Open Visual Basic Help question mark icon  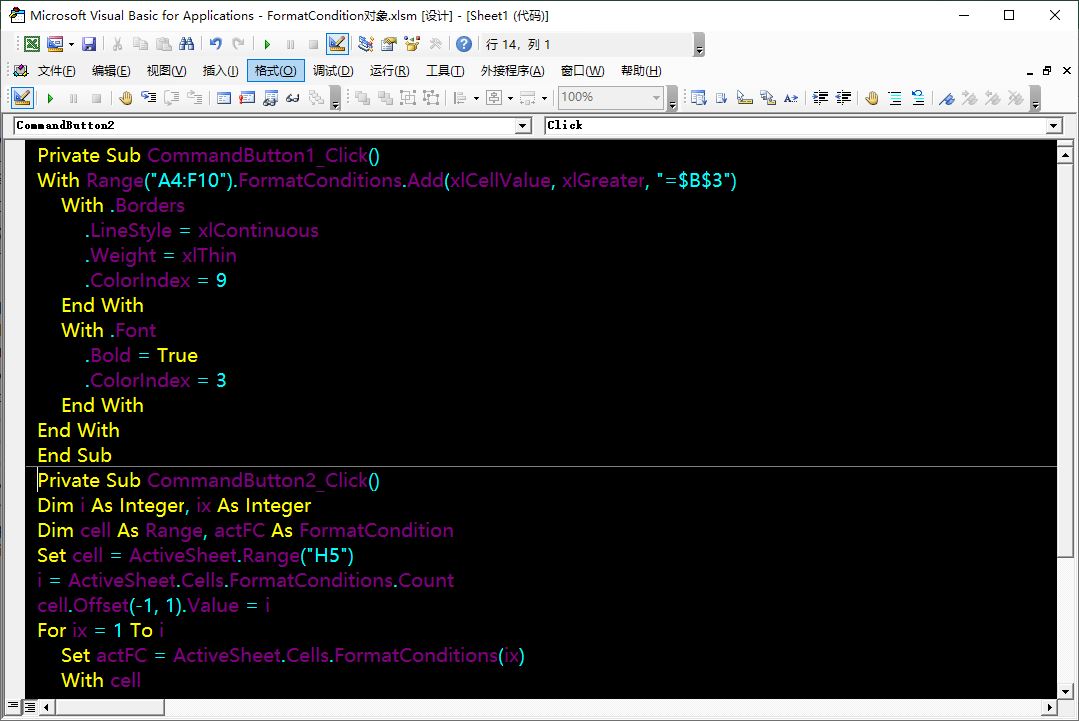[464, 45]
